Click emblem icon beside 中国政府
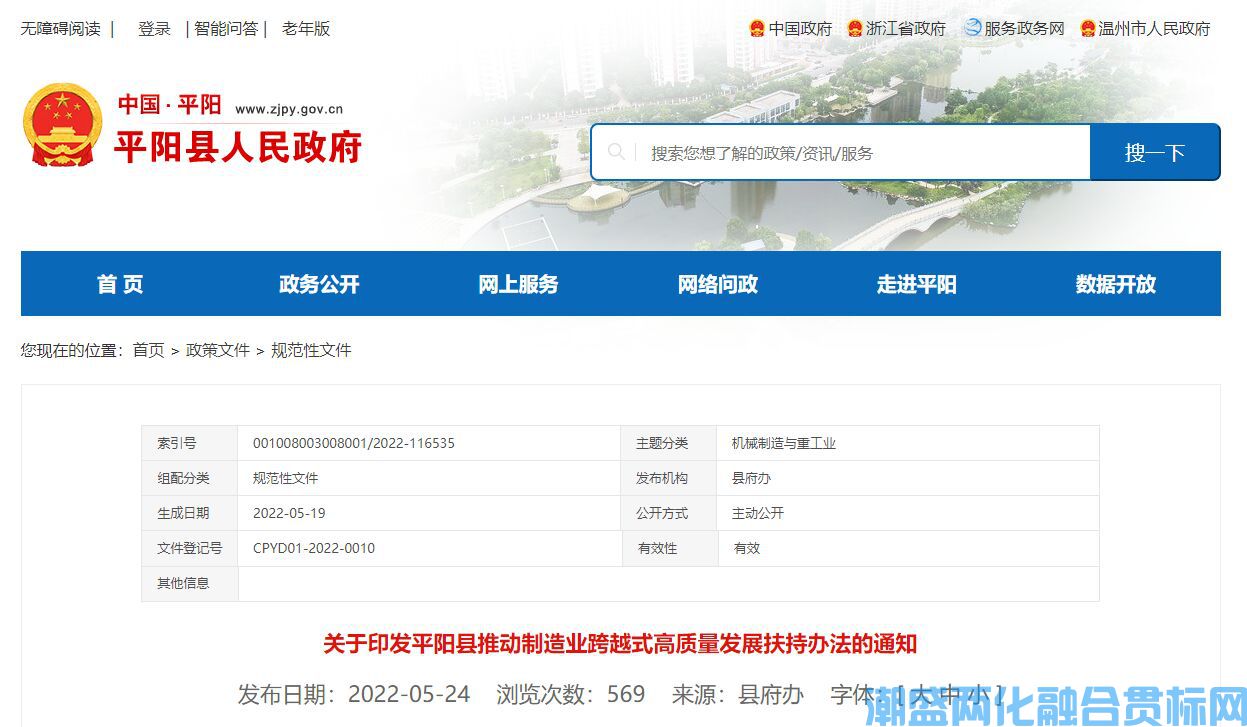The height and width of the screenshot is (727, 1247). coord(757,29)
